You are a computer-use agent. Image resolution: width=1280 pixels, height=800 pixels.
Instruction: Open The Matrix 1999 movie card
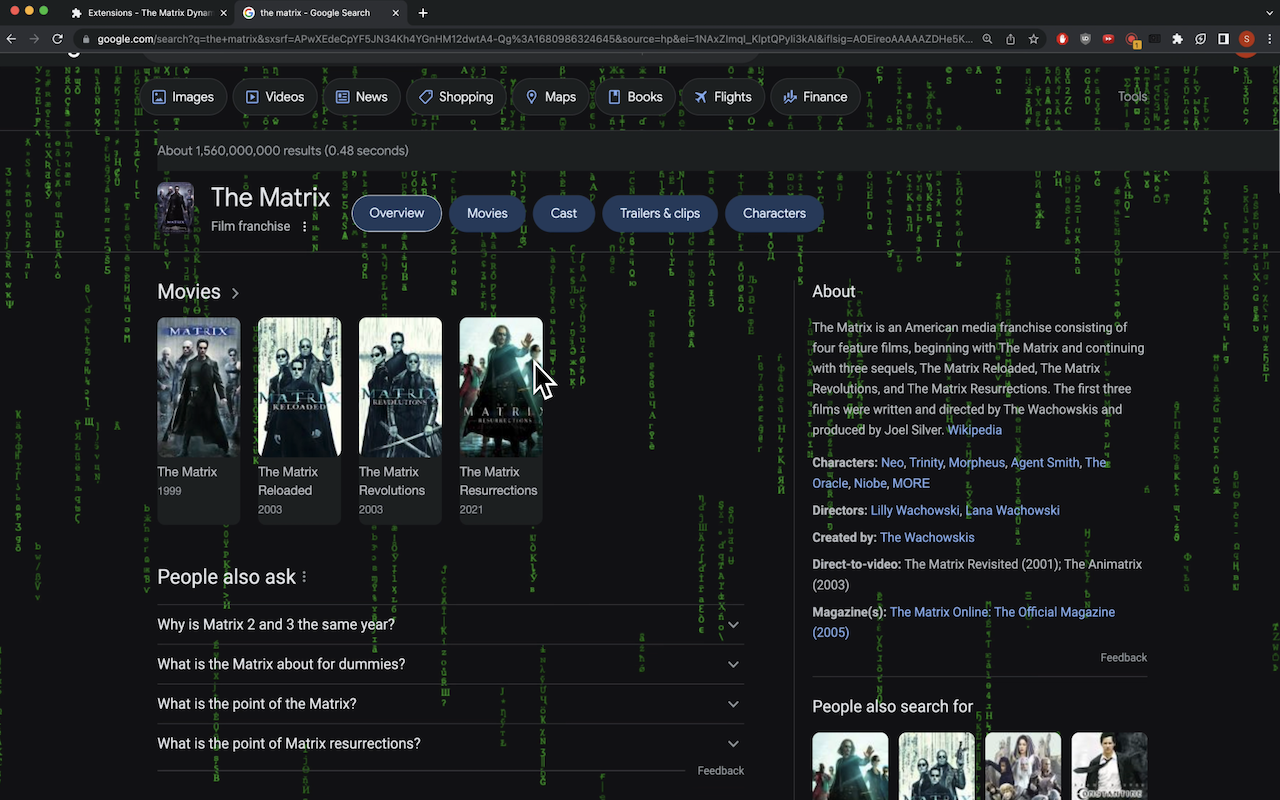click(198, 420)
